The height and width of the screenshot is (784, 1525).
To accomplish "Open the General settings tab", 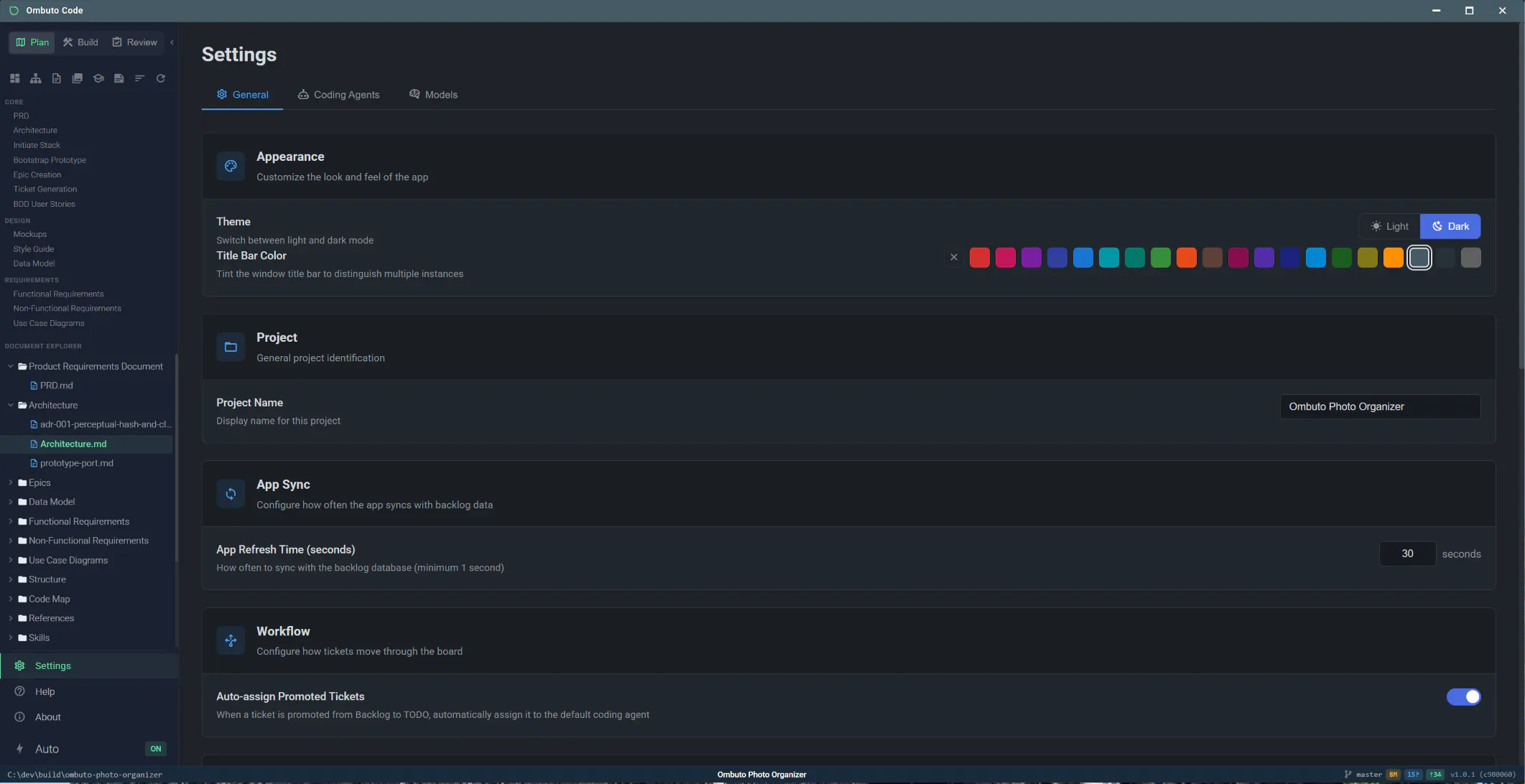I will coord(242,95).
